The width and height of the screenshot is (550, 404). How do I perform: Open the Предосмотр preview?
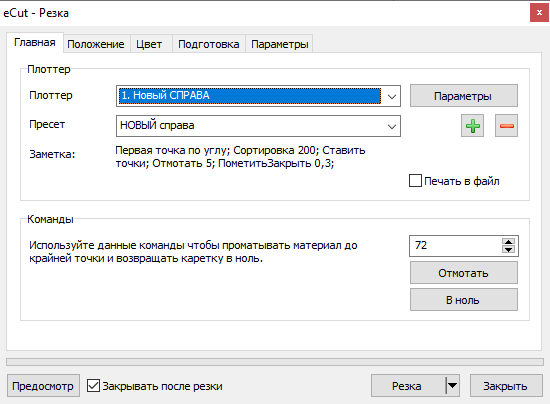point(43,386)
